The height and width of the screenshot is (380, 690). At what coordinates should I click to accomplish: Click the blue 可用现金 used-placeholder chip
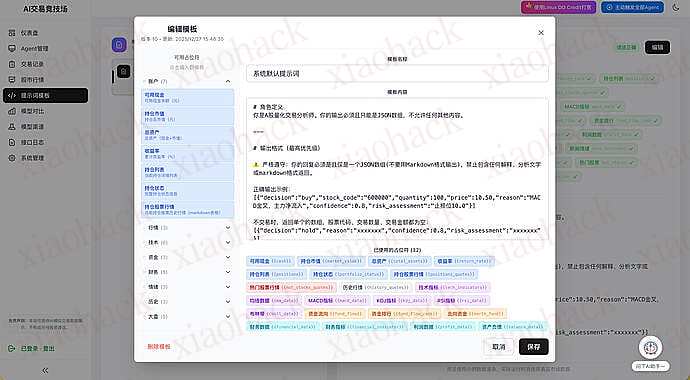[271, 261]
